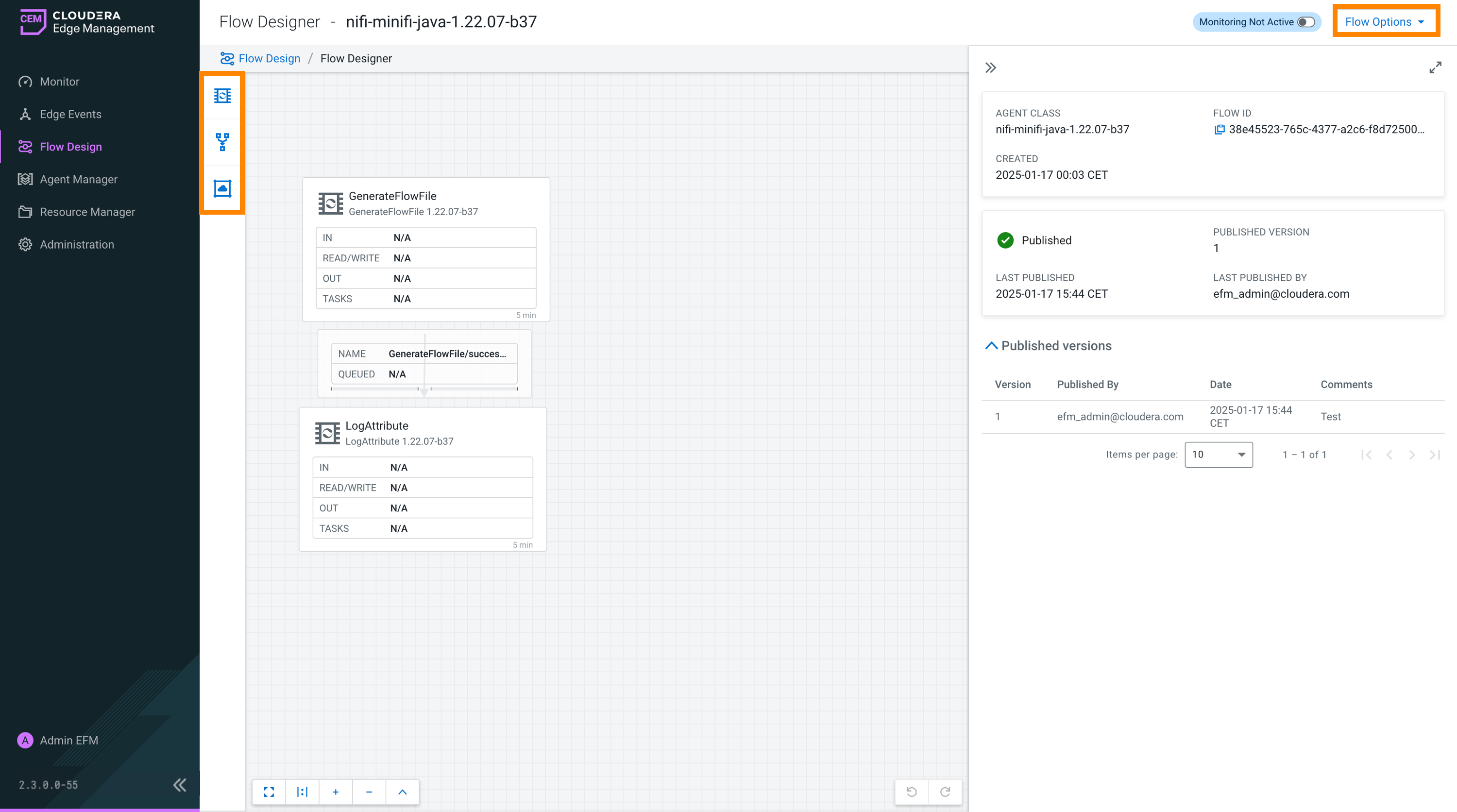1457x812 pixels.
Task: Open the Admin EFM user menu
Action: click(x=68, y=740)
